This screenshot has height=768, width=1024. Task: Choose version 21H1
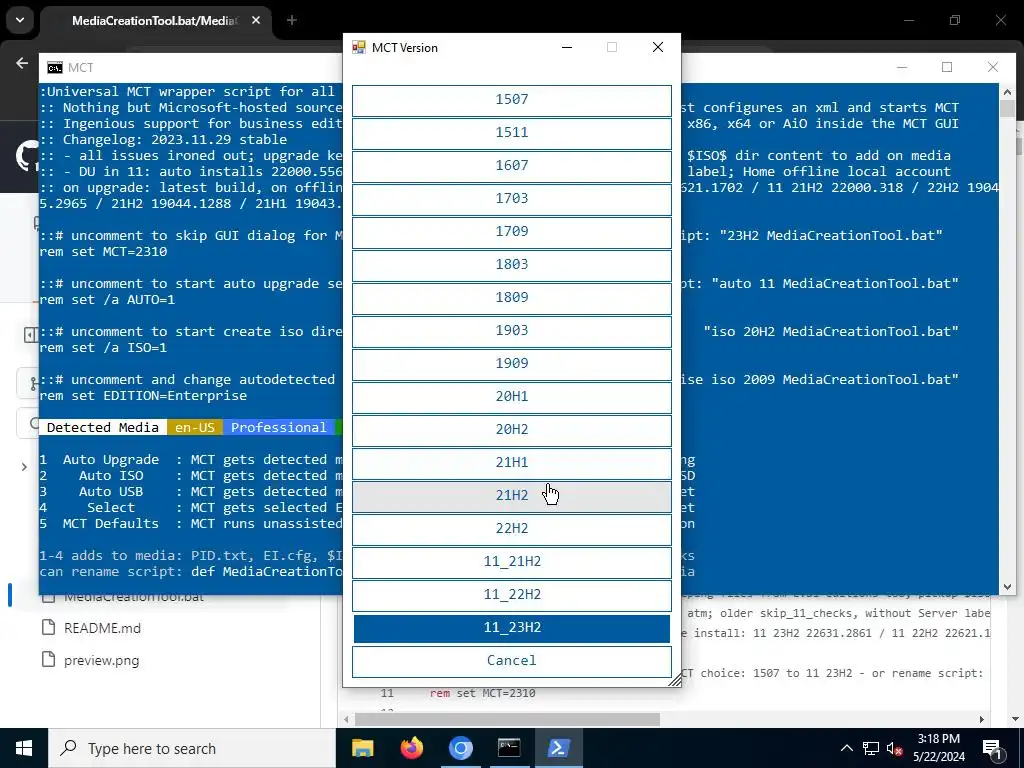pyautogui.click(x=511, y=463)
